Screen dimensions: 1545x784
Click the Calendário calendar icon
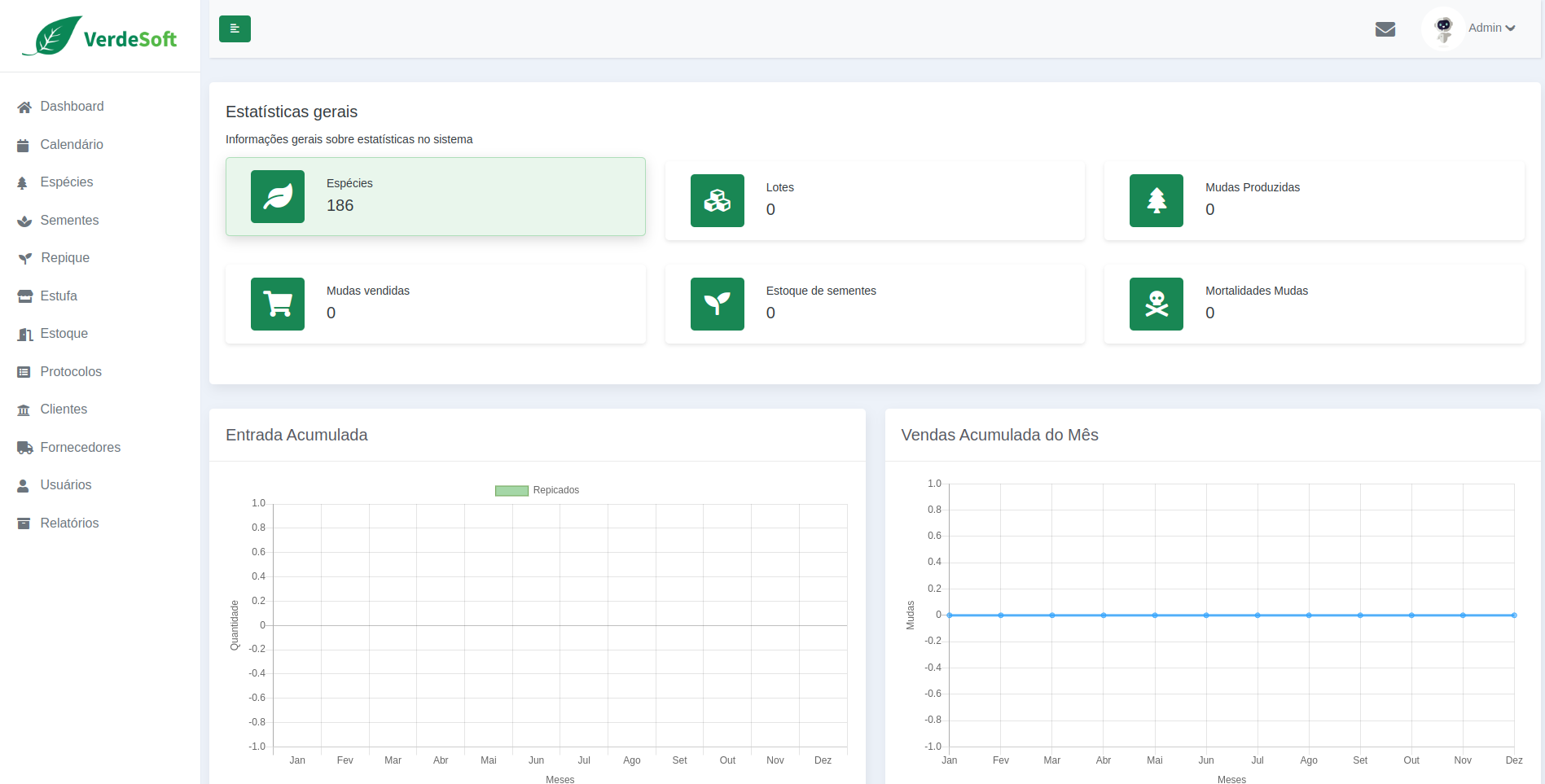[24, 145]
